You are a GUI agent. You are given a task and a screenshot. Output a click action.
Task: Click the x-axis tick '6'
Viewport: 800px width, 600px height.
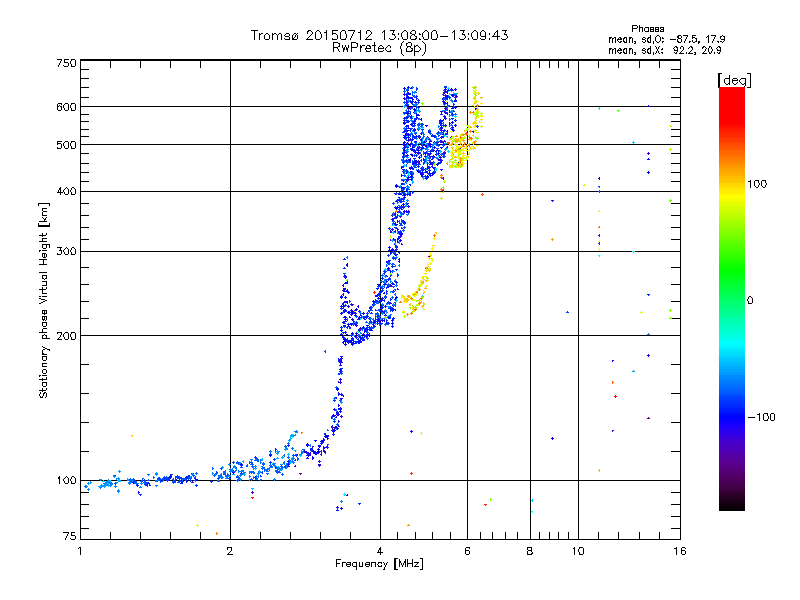pos(467,551)
